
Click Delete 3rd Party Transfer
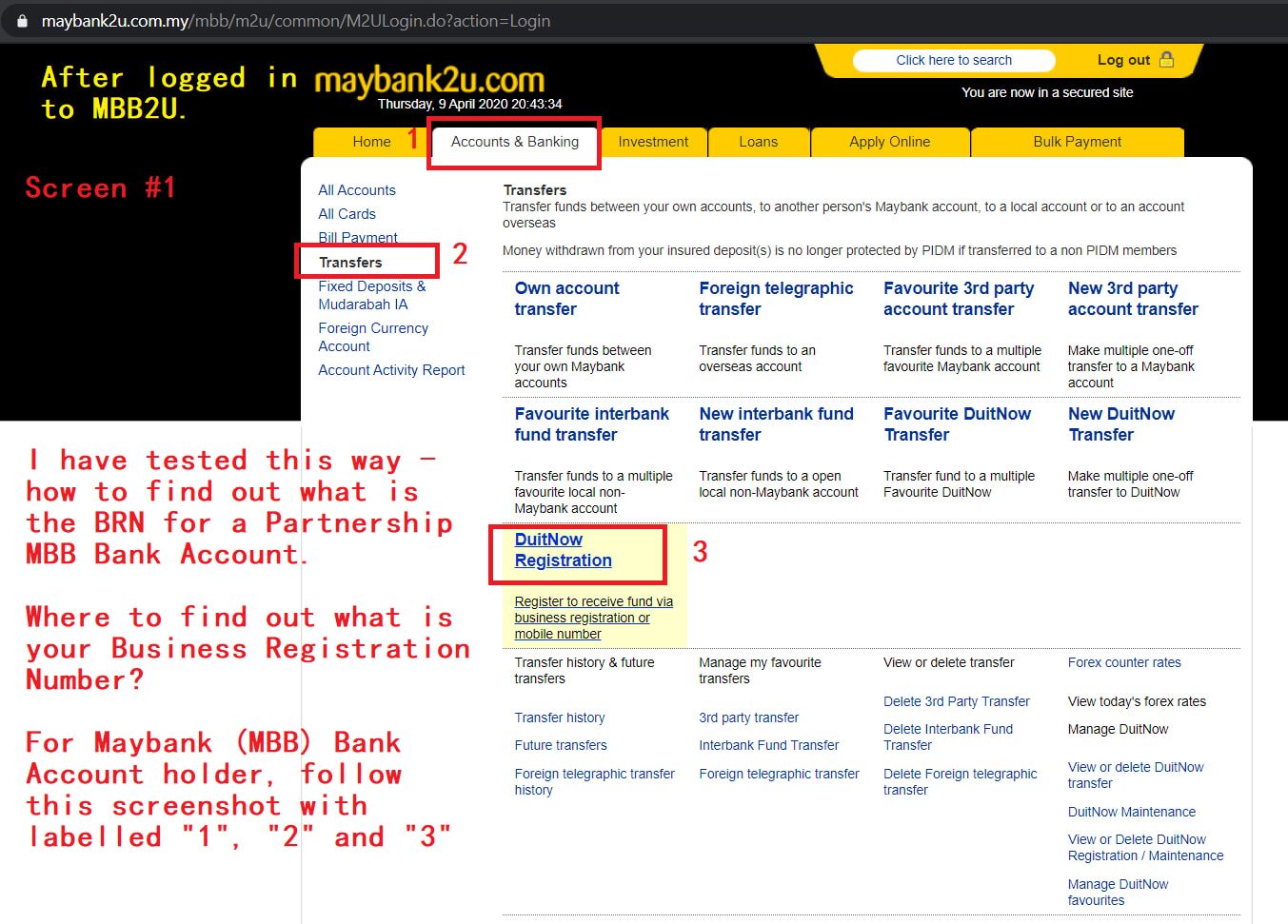click(x=957, y=701)
